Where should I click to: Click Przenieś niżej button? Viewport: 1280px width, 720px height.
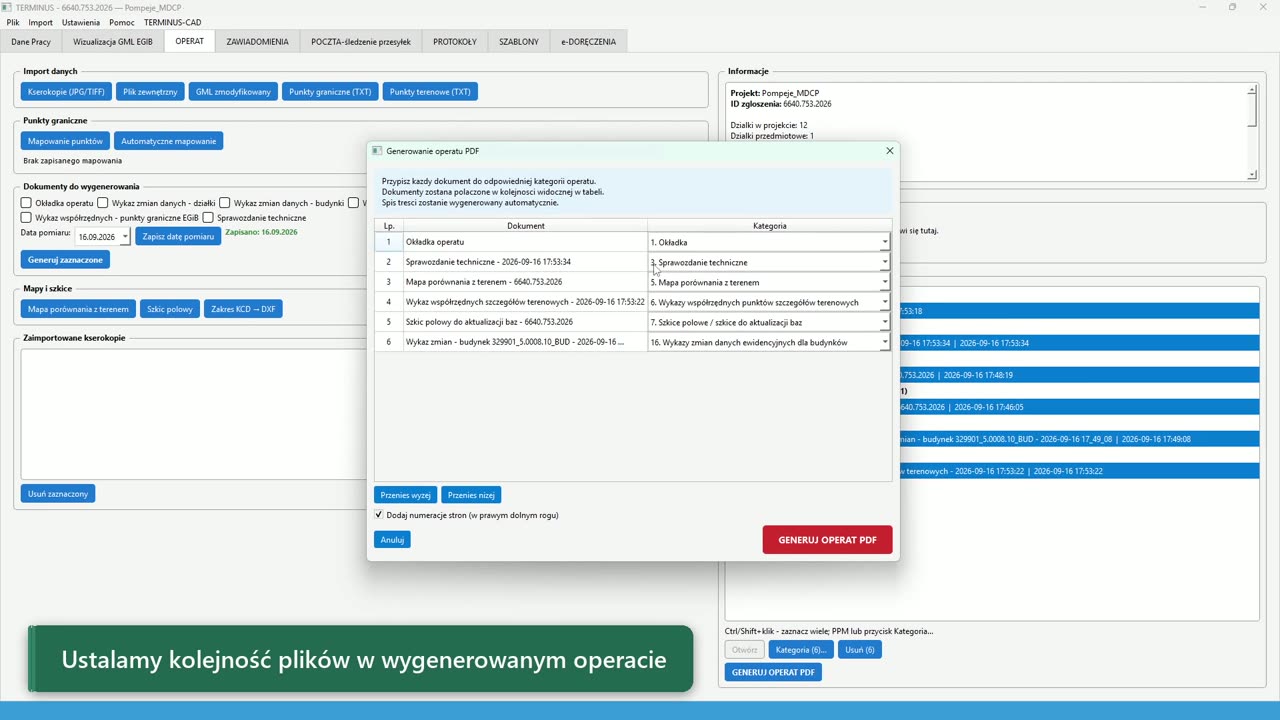click(471, 495)
